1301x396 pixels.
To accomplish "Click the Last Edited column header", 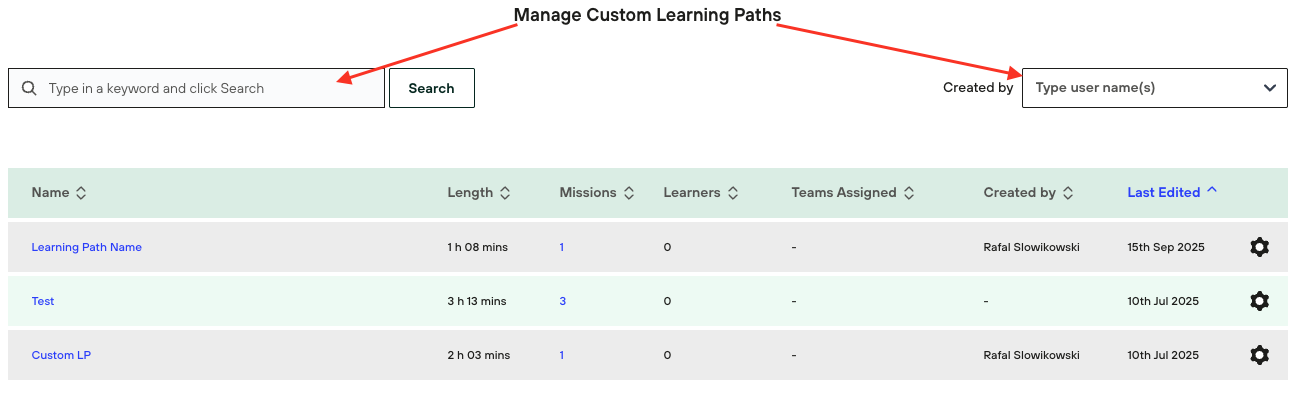I will 1164,193.
